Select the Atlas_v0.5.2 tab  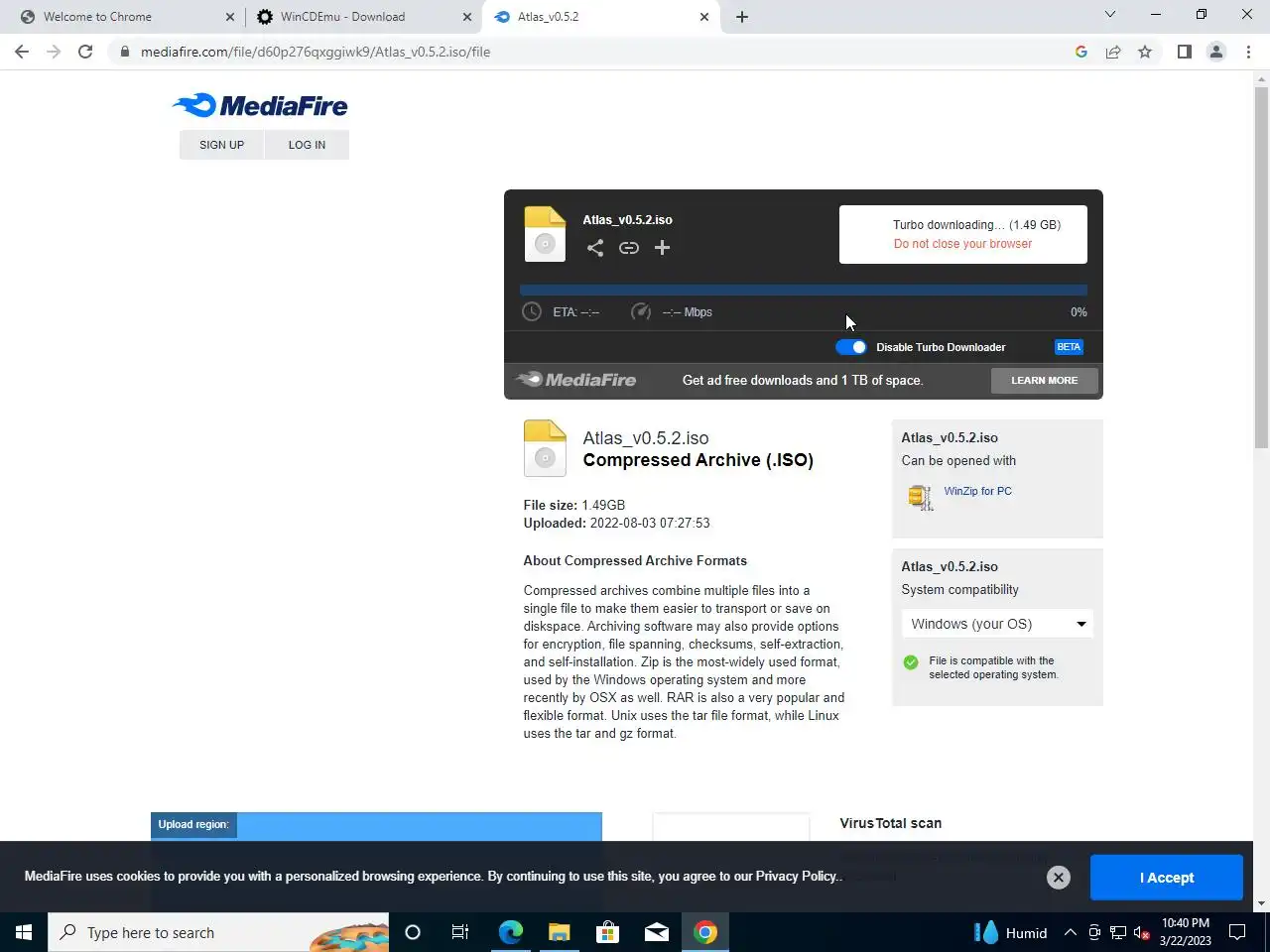click(599, 17)
